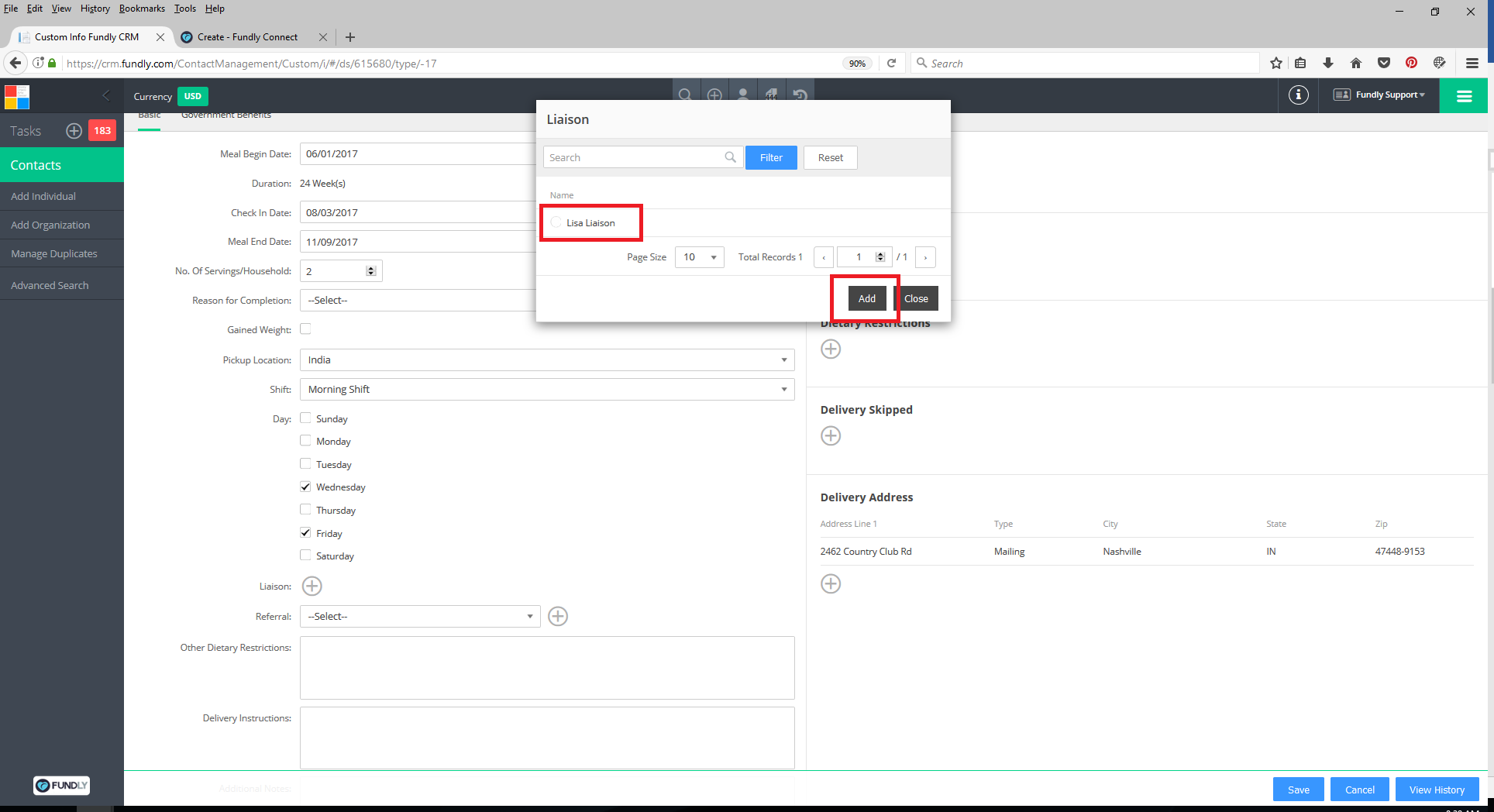Check the Saturday checkbox
The height and width of the screenshot is (812, 1494).
[305, 556]
